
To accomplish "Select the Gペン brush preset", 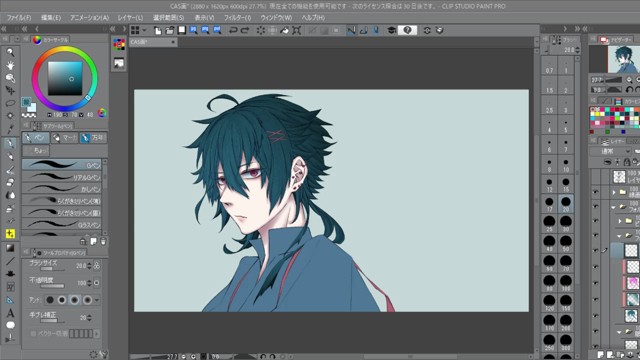I will pyautogui.click(x=62, y=164).
